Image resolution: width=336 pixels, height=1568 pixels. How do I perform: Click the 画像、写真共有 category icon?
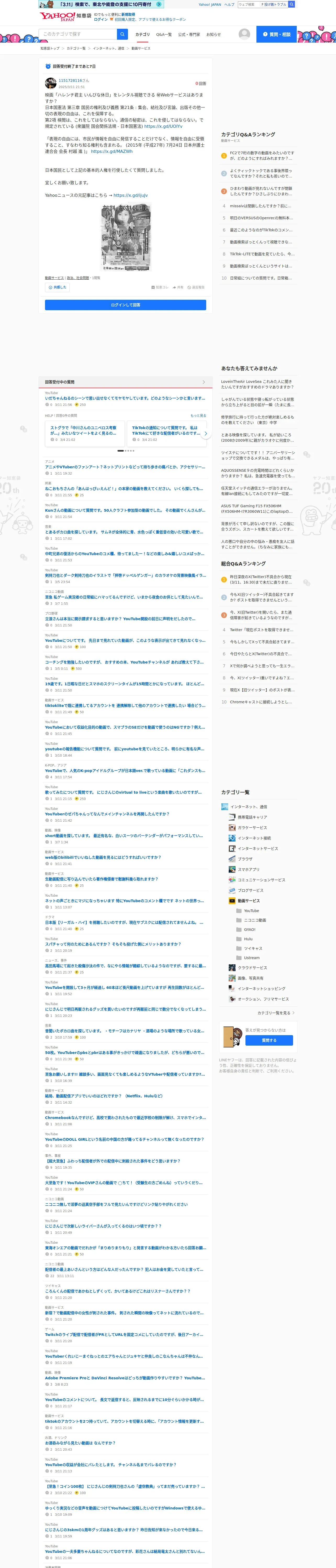click(x=232, y=978)
